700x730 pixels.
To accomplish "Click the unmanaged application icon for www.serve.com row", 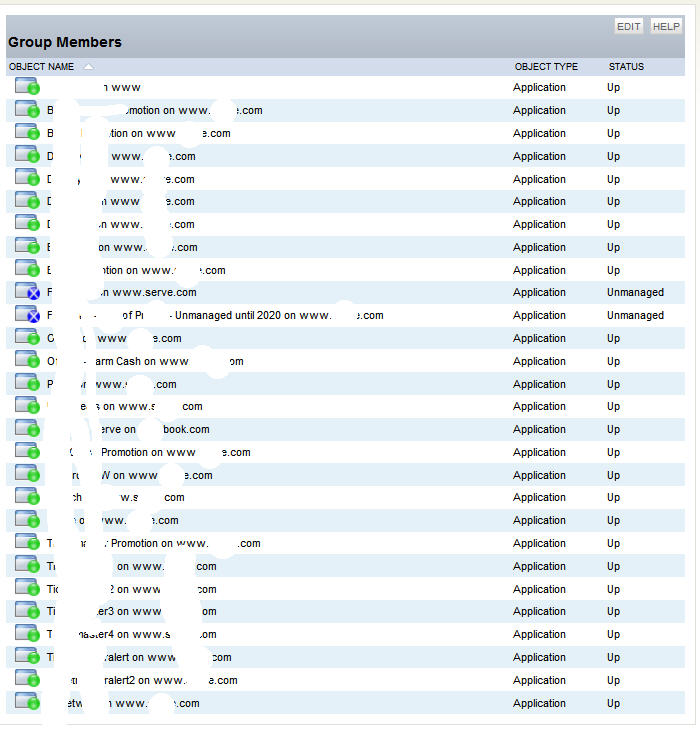I will coord(27,292).
